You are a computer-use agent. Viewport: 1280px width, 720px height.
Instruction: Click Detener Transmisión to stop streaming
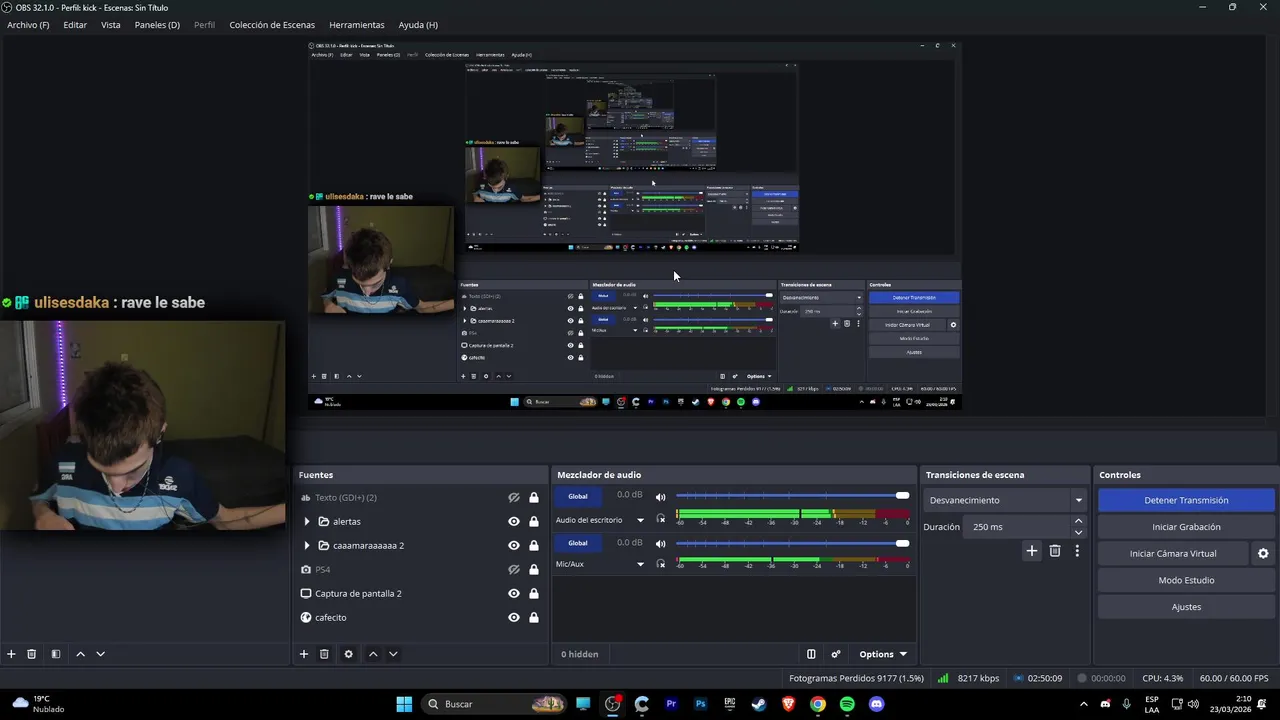pos(1186,500)
